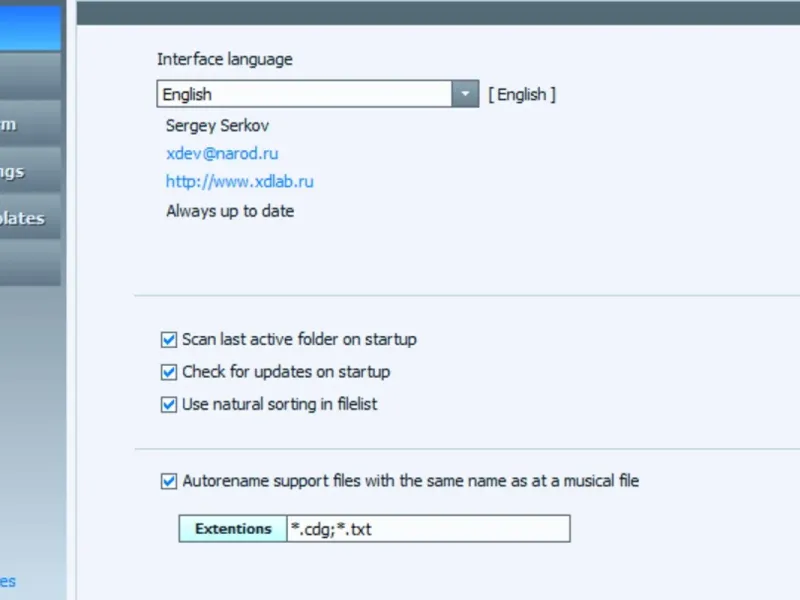This screenshot has width=800, height=600.
Task: Click the Extentions label button
Action: click(x=232, y=529)
